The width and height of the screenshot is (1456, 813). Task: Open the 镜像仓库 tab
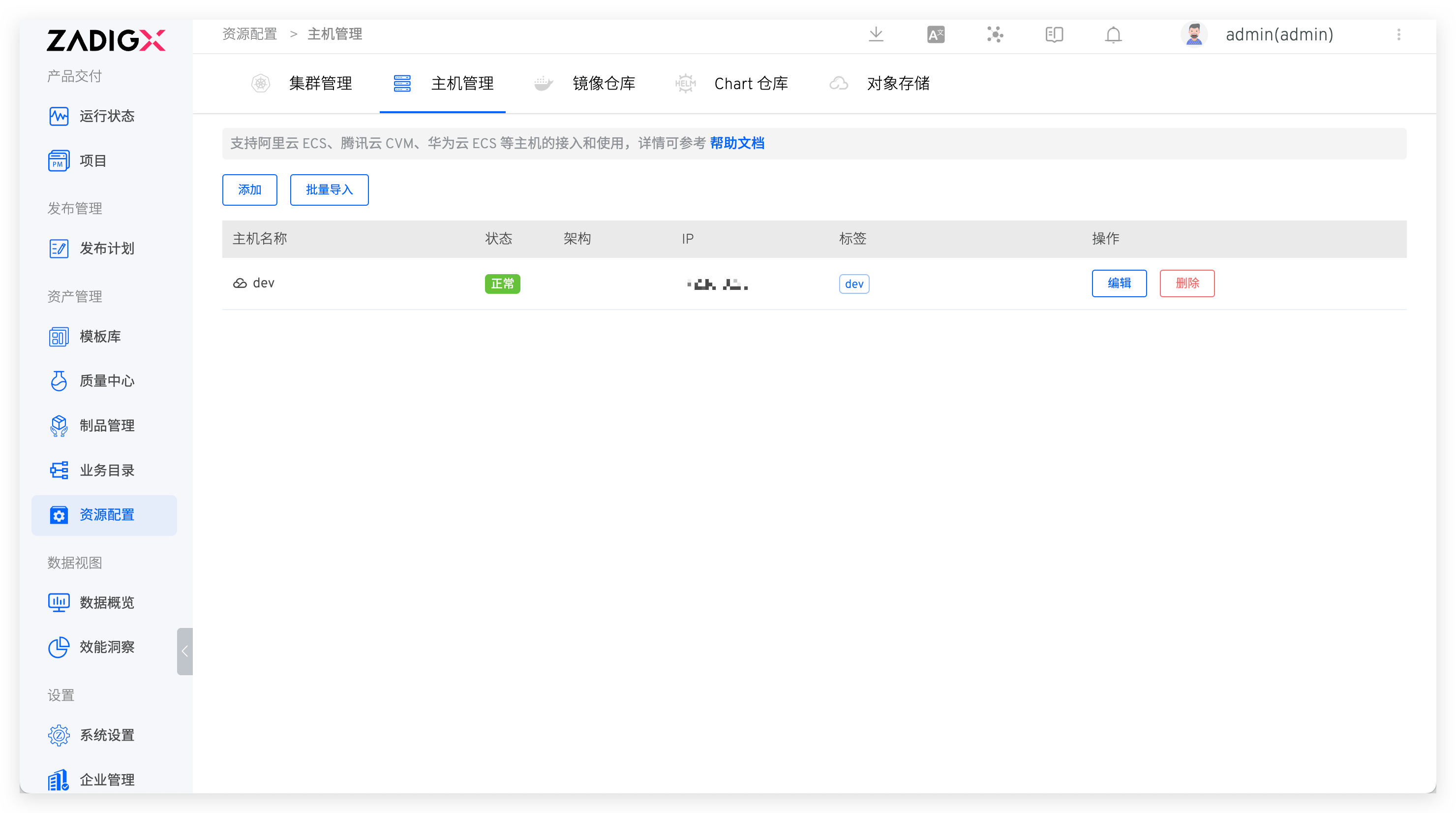click(x=604, y=83)
